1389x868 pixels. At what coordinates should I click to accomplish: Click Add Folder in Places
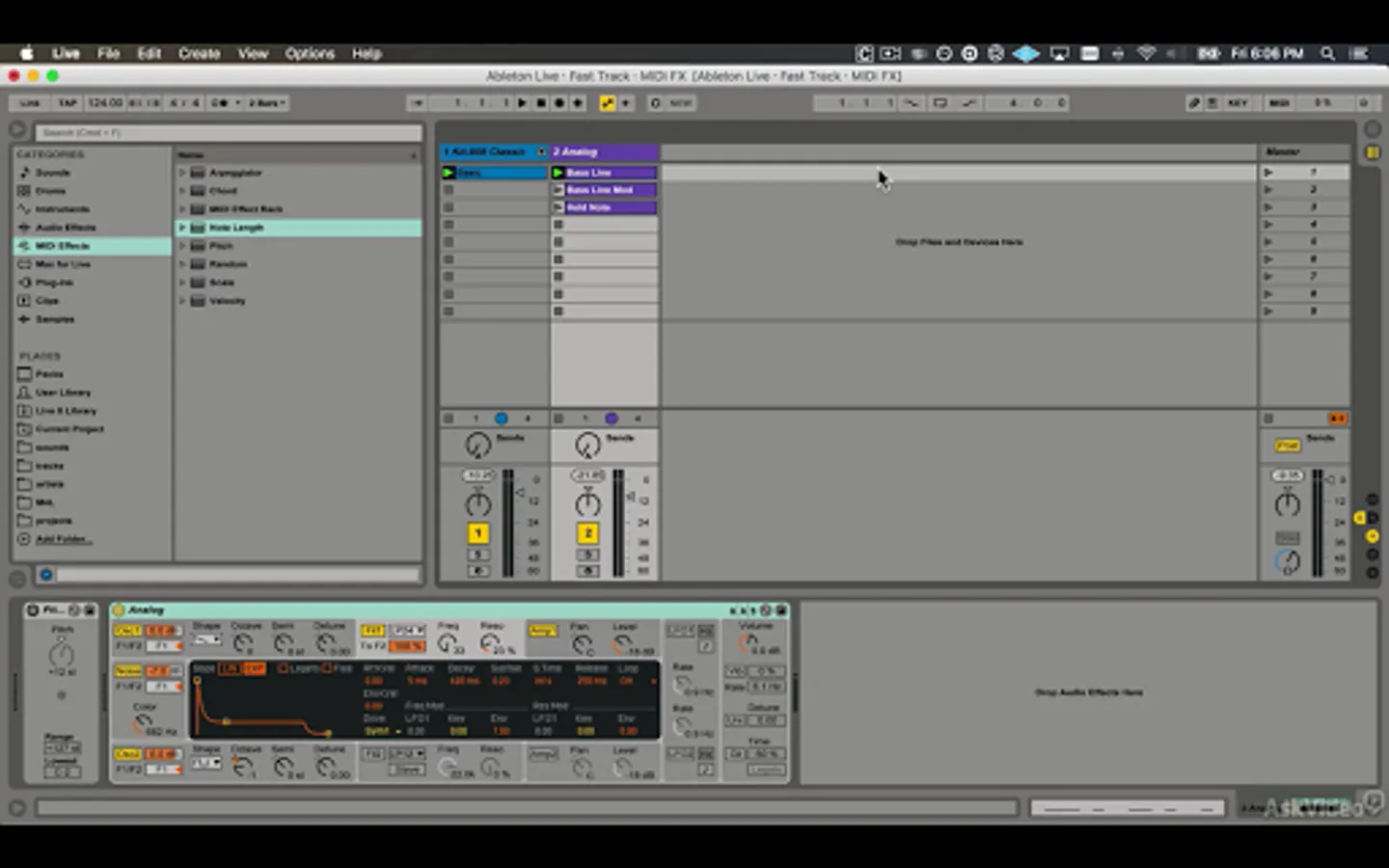[x=62, y=539]
